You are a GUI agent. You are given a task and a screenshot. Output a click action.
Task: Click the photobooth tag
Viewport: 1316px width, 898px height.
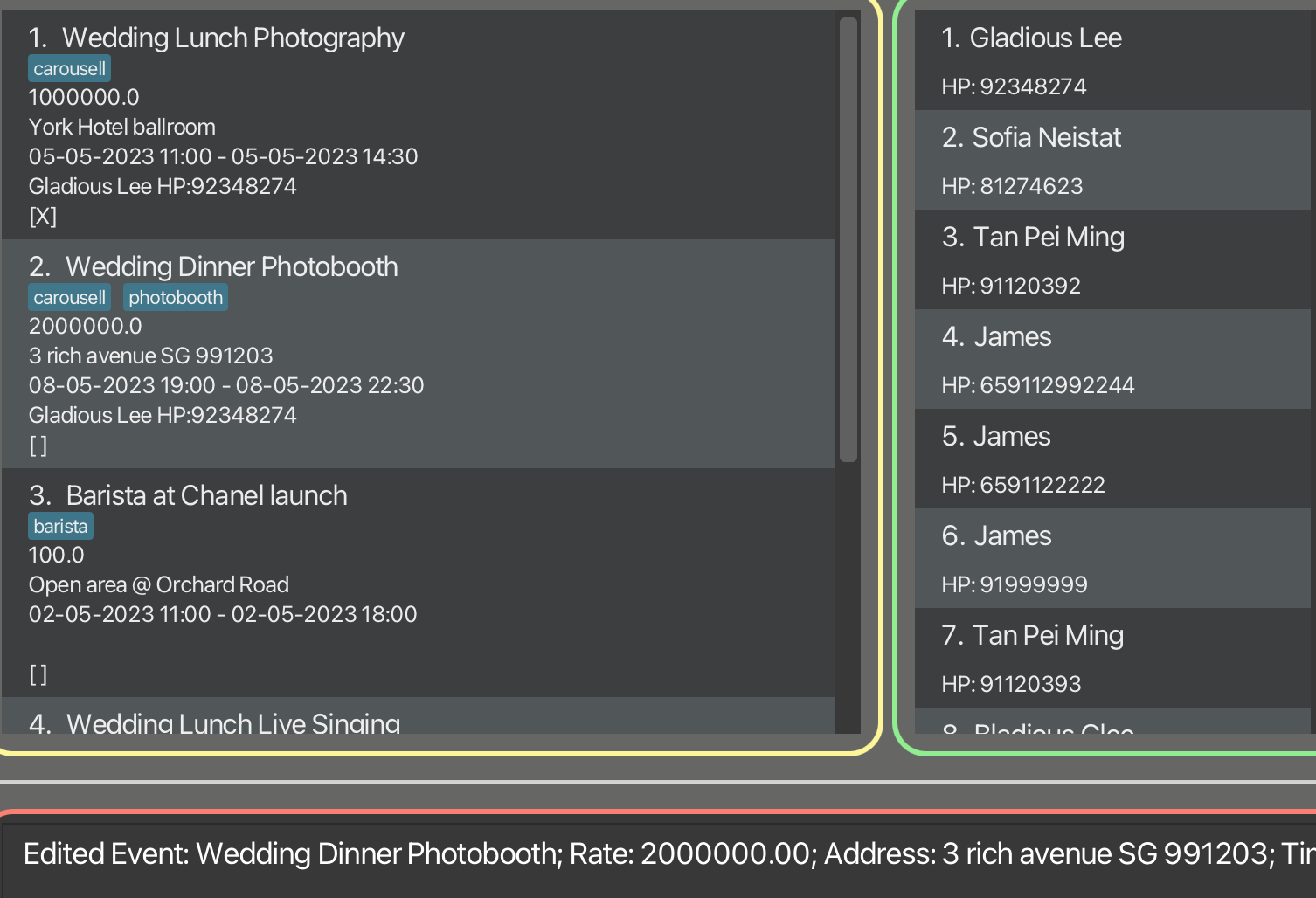(176, 297)
